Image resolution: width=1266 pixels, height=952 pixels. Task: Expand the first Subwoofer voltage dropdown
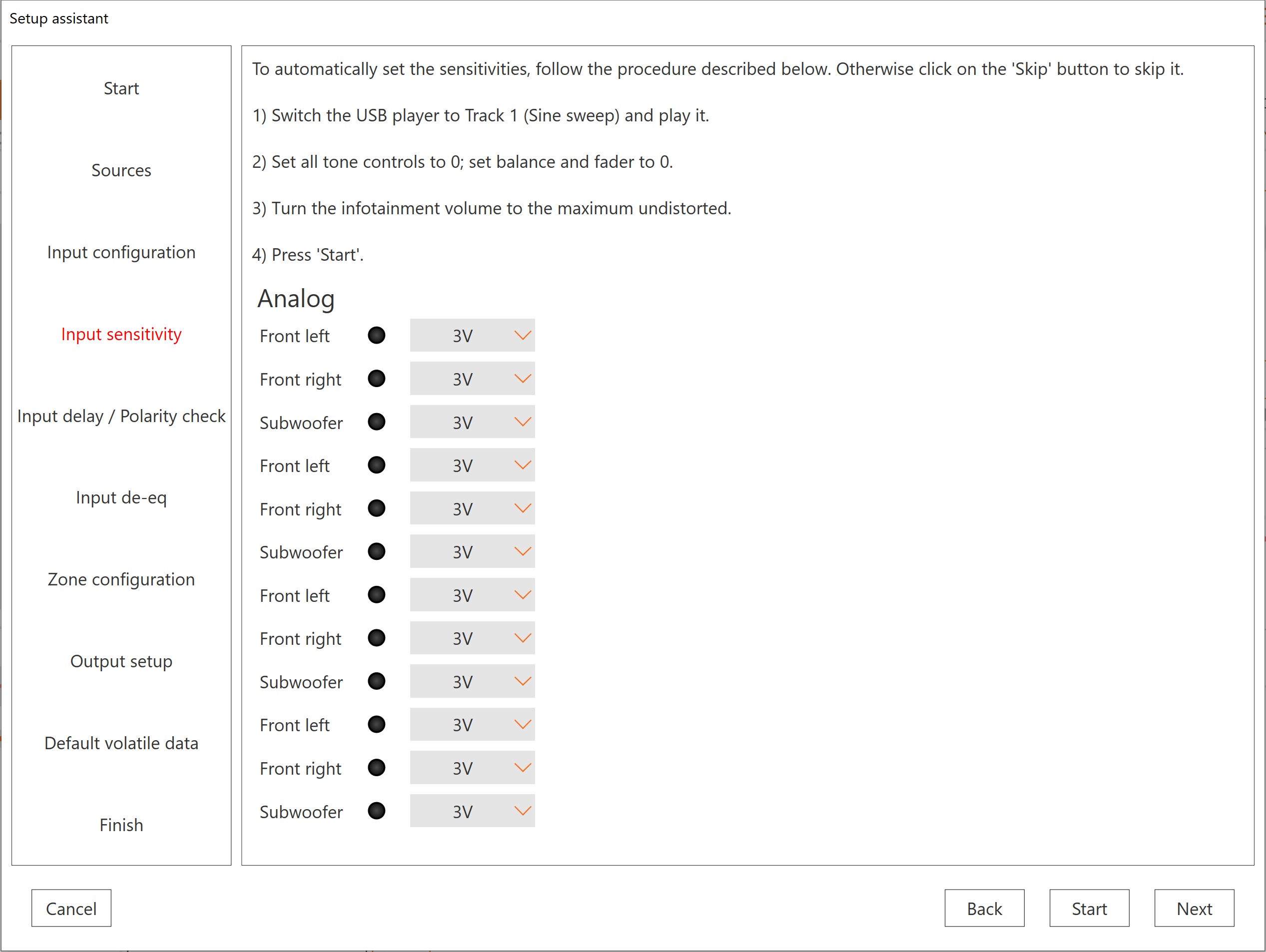pos(472,422)
